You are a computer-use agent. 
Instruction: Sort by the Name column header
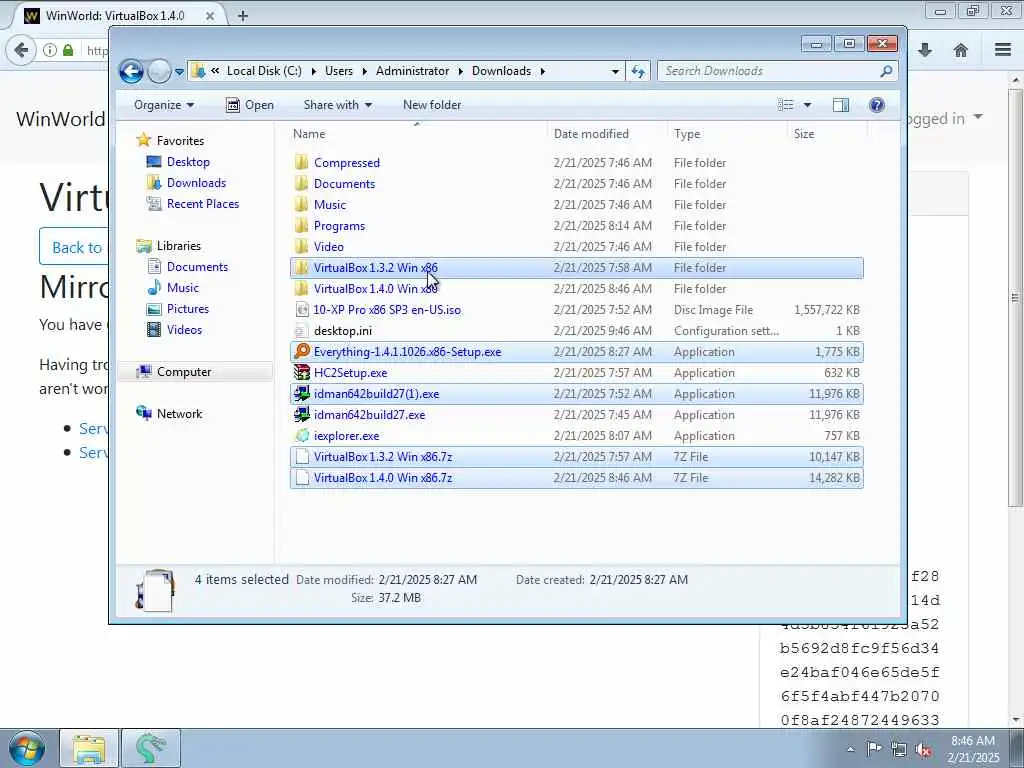pos(309,134)
